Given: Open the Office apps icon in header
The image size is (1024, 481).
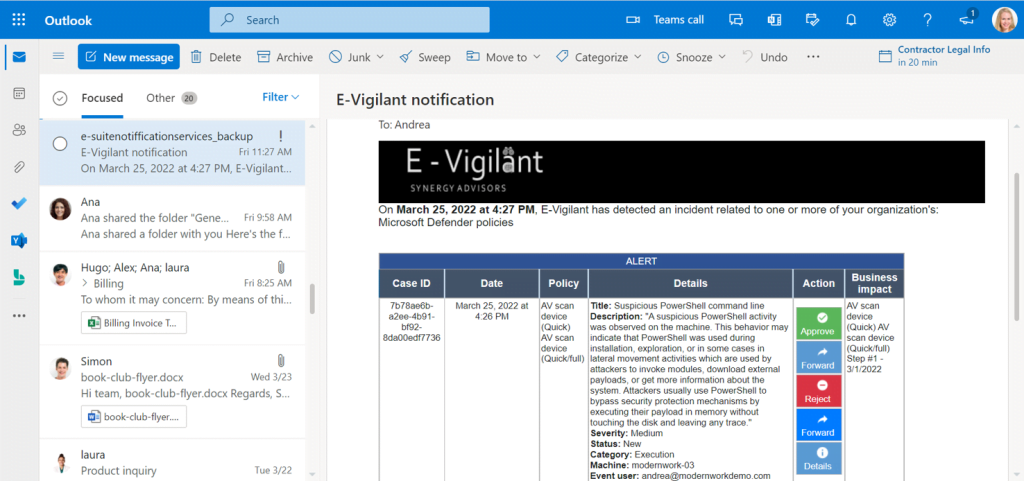Looking at the screenshot, I should pos(775,20).
